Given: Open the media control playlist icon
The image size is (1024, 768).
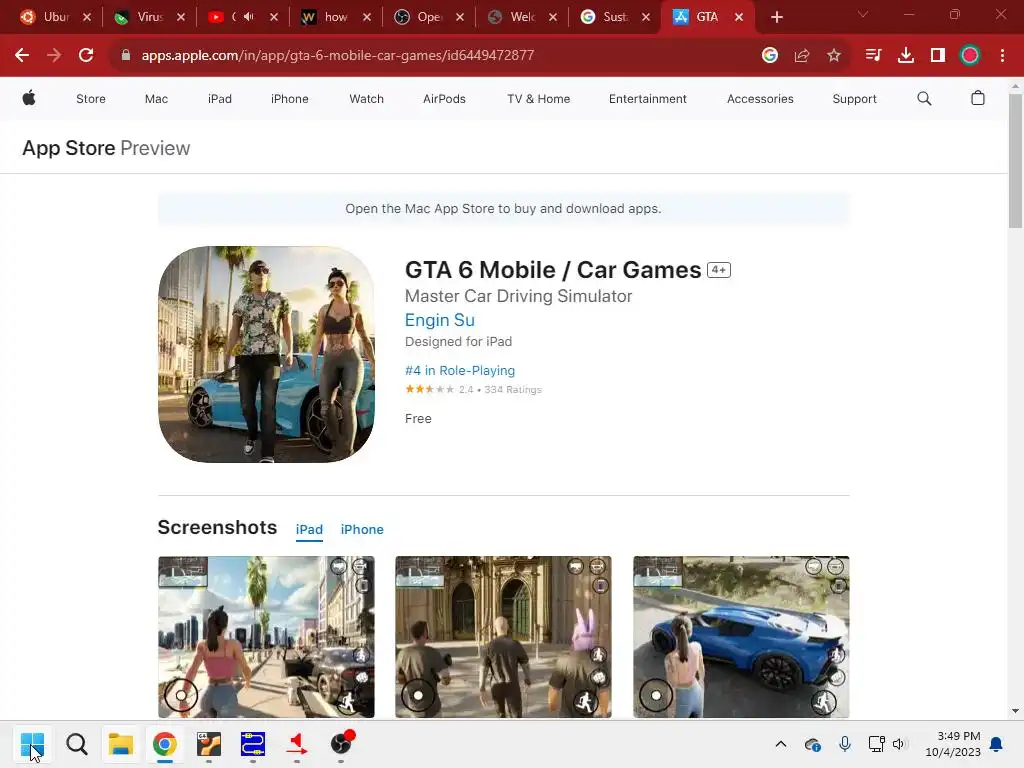Looking at the screenshot, I should point(873,56).
